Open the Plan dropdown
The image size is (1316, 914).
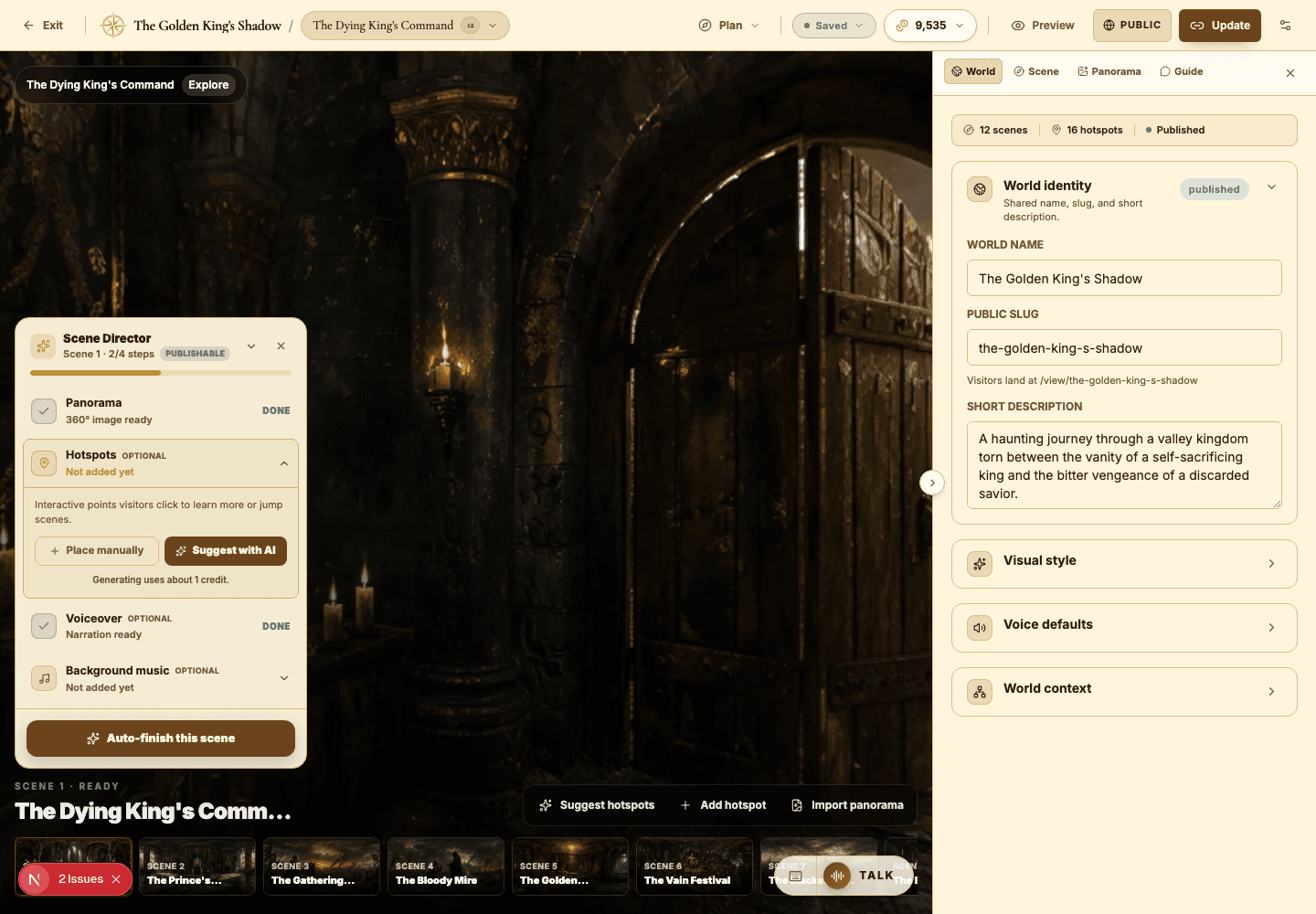pyautogui.click(x=729, y=26)
